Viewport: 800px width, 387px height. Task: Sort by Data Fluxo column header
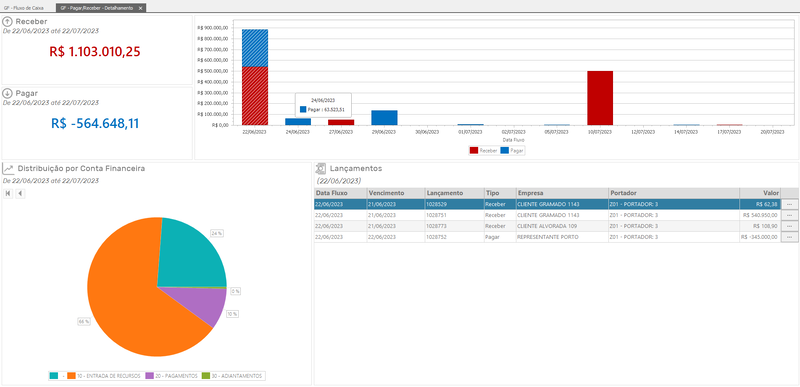point(340,193)
